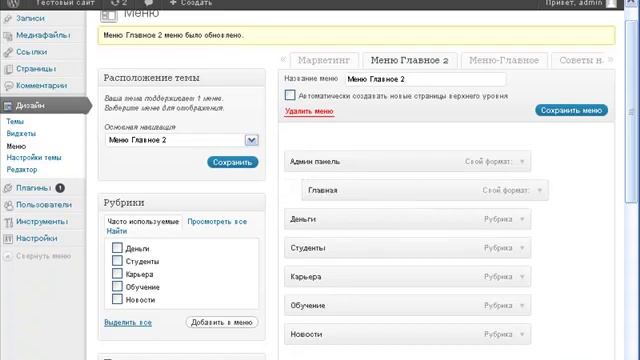Check the Обучение category checkbox
The image size is (640, 360).
[x=117, y=286]
